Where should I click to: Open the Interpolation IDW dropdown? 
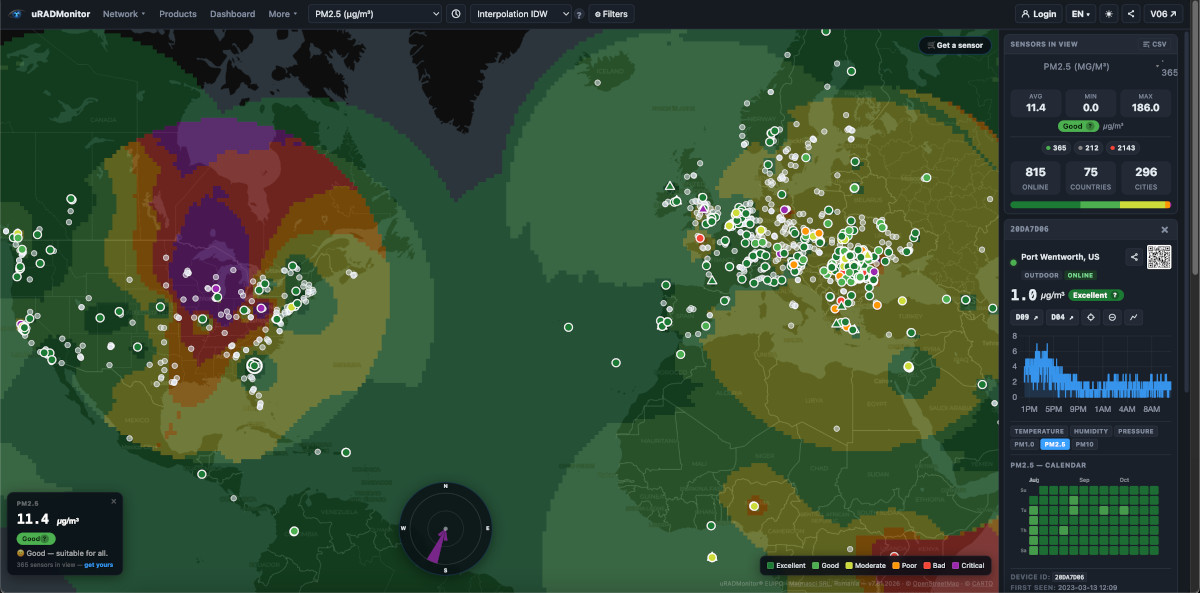pyautogui.click(x=520, y=14)
